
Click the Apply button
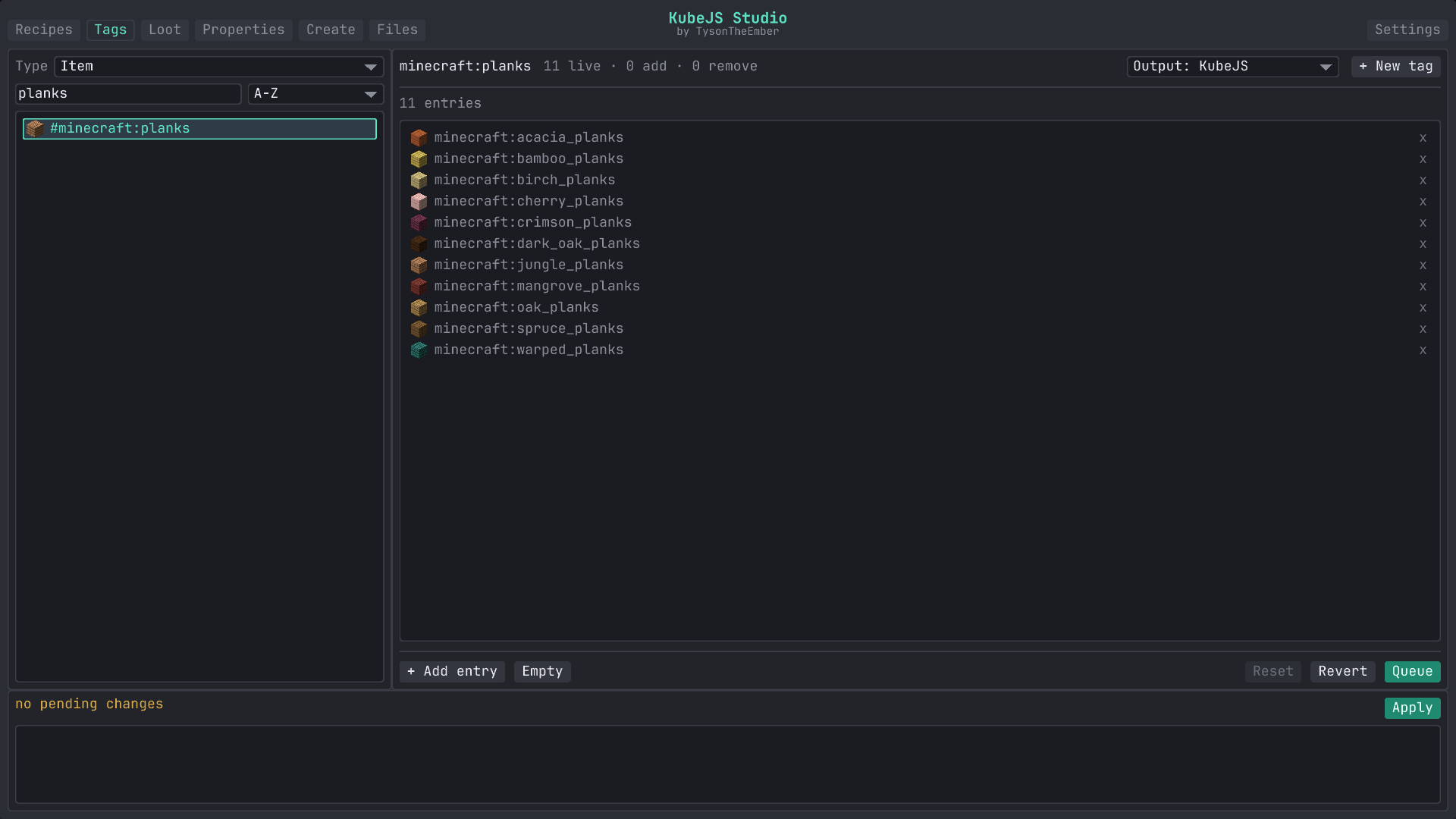tap(1413, 708)
